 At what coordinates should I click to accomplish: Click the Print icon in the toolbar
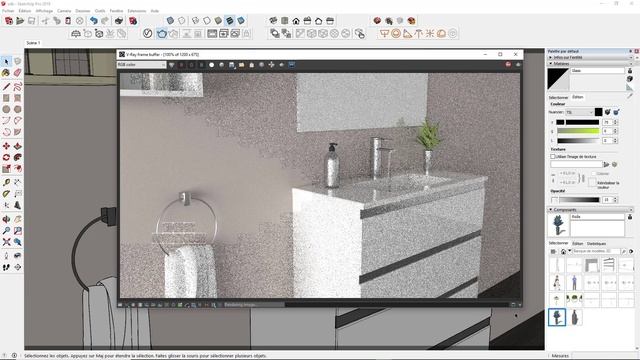[x=119, y=21]
